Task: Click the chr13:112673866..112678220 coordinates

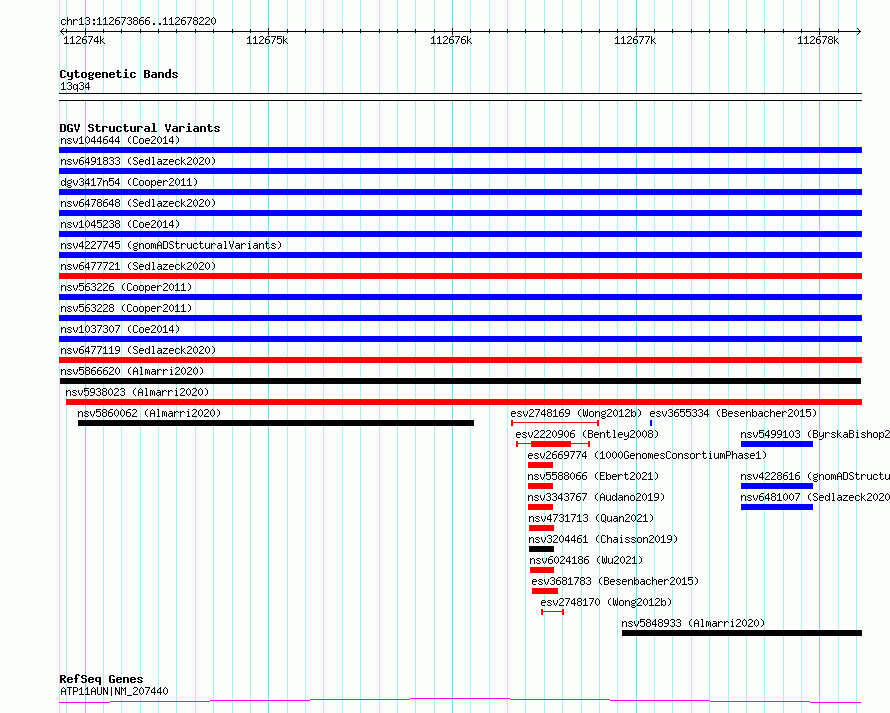Action: pos(138,22)
